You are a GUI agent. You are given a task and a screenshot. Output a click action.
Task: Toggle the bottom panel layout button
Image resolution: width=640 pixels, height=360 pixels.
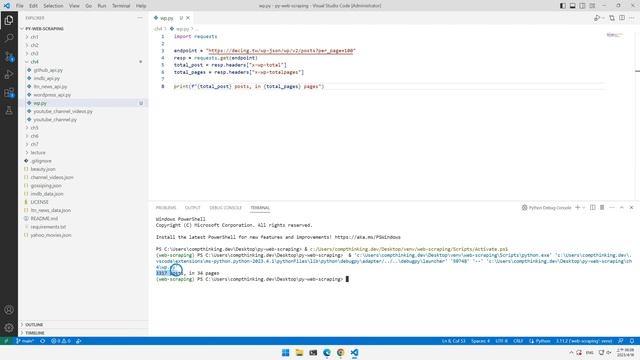point(573,6)
